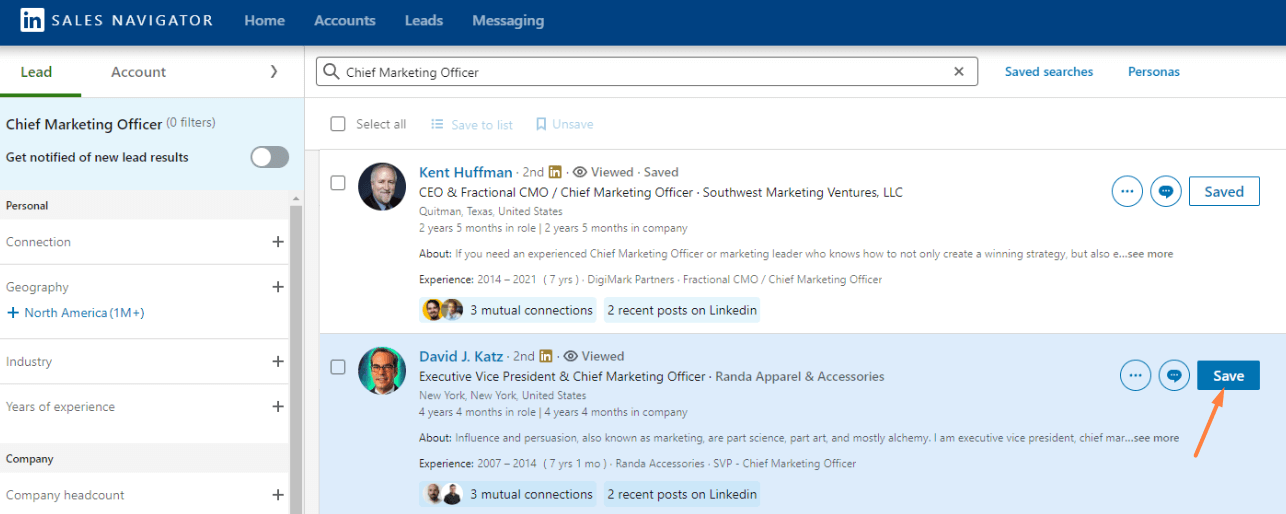Open the Home menu
This screenshot has width=1286, height=514.
coord(264,20)
